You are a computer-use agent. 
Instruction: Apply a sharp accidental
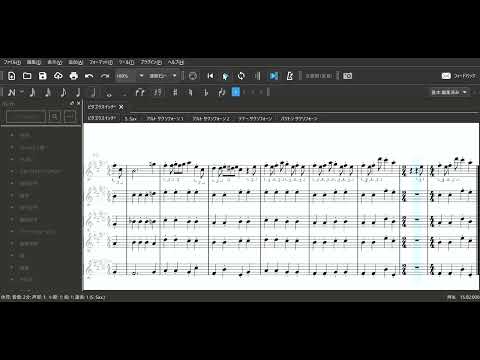[x=174, y=92]
